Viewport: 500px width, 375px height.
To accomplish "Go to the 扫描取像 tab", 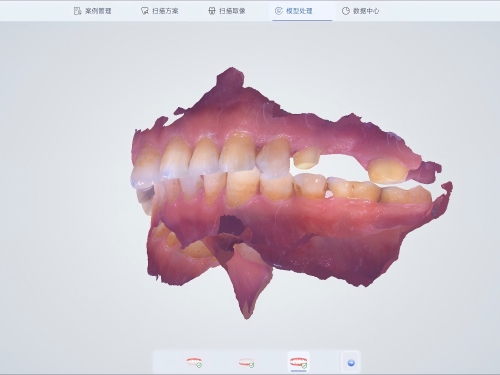I will pyautogui.click(x=226, y=11).
